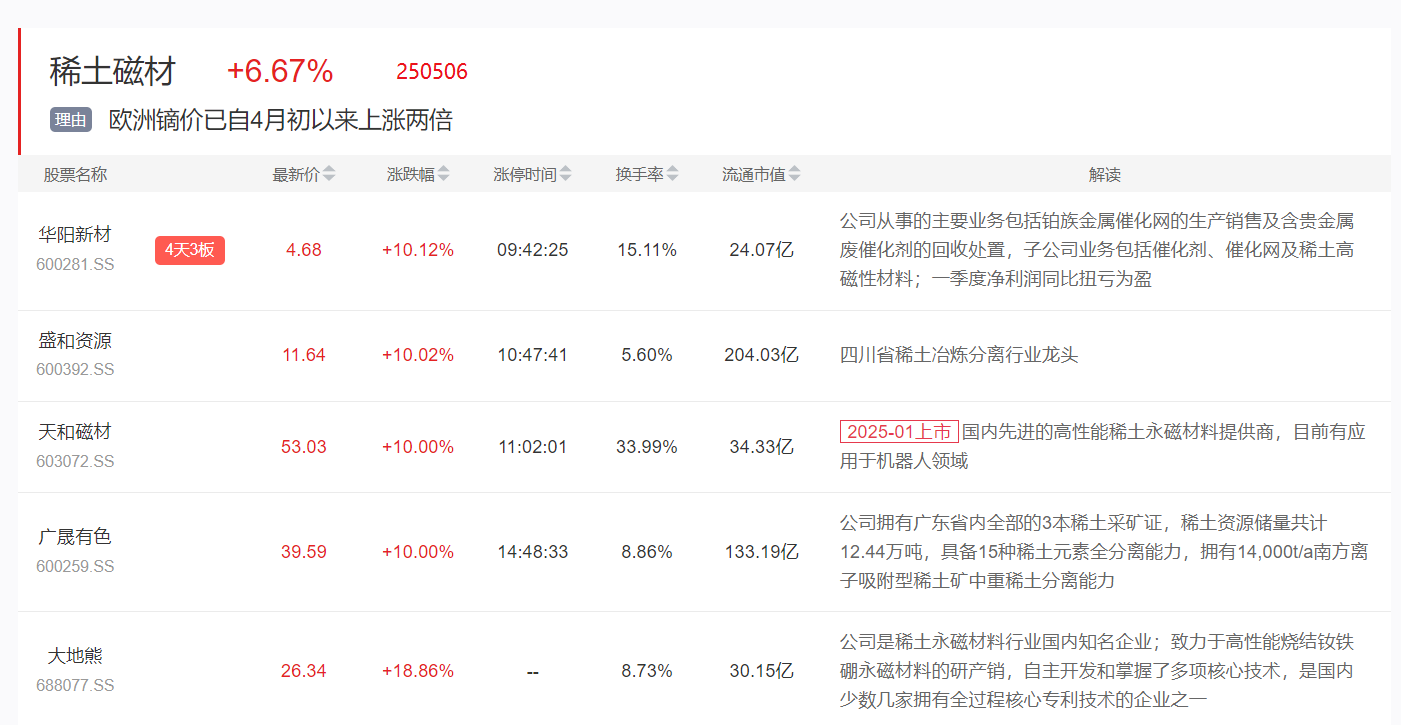Image resolution: width=1401 pixels, height=725 pixels.
Task: Click market cap 24.07亿
Action: (762, 250)
